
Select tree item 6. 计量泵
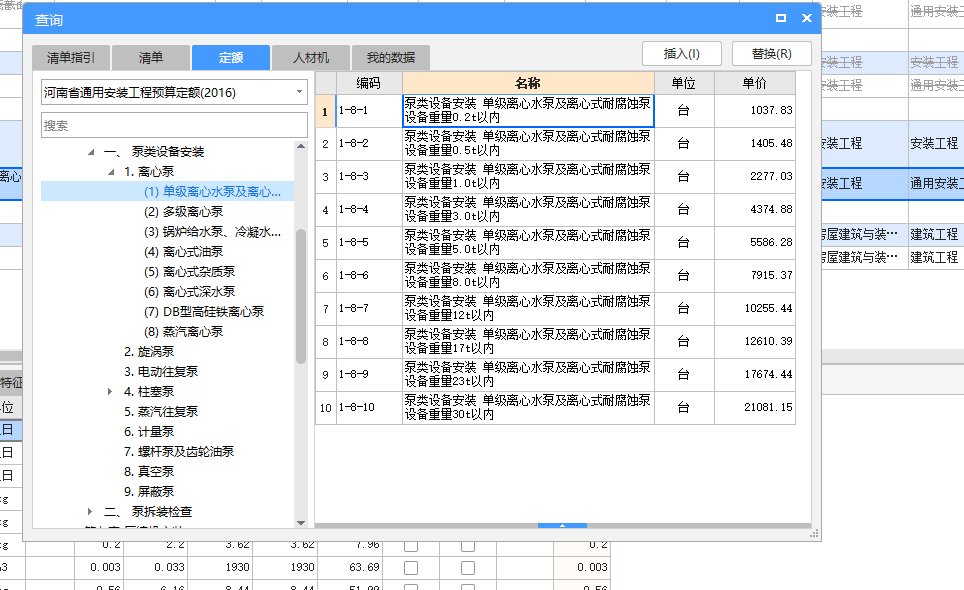149,431
